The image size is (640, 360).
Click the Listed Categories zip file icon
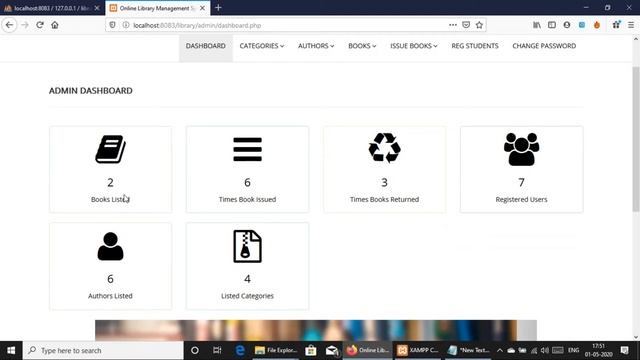pos(247,246)
